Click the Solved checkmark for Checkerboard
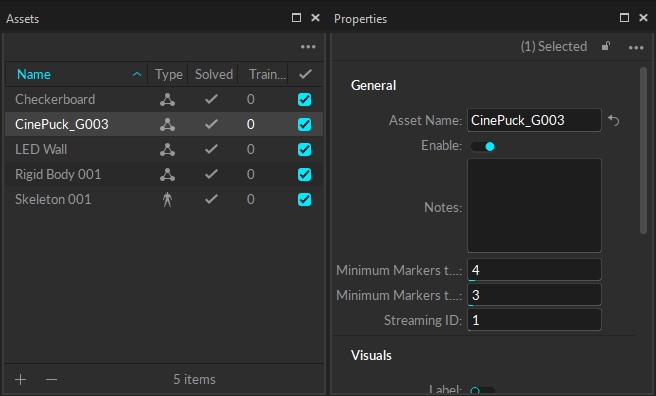656x396 pixels. pos(211,99)
